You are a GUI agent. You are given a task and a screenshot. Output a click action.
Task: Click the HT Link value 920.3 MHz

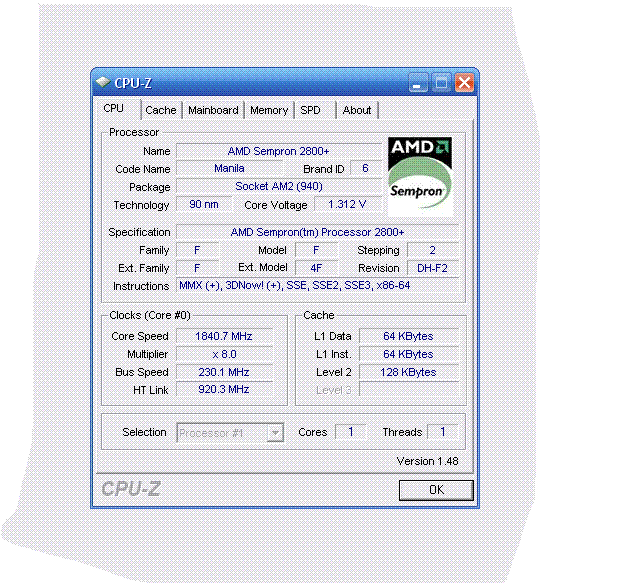click(x=224, y=389)
